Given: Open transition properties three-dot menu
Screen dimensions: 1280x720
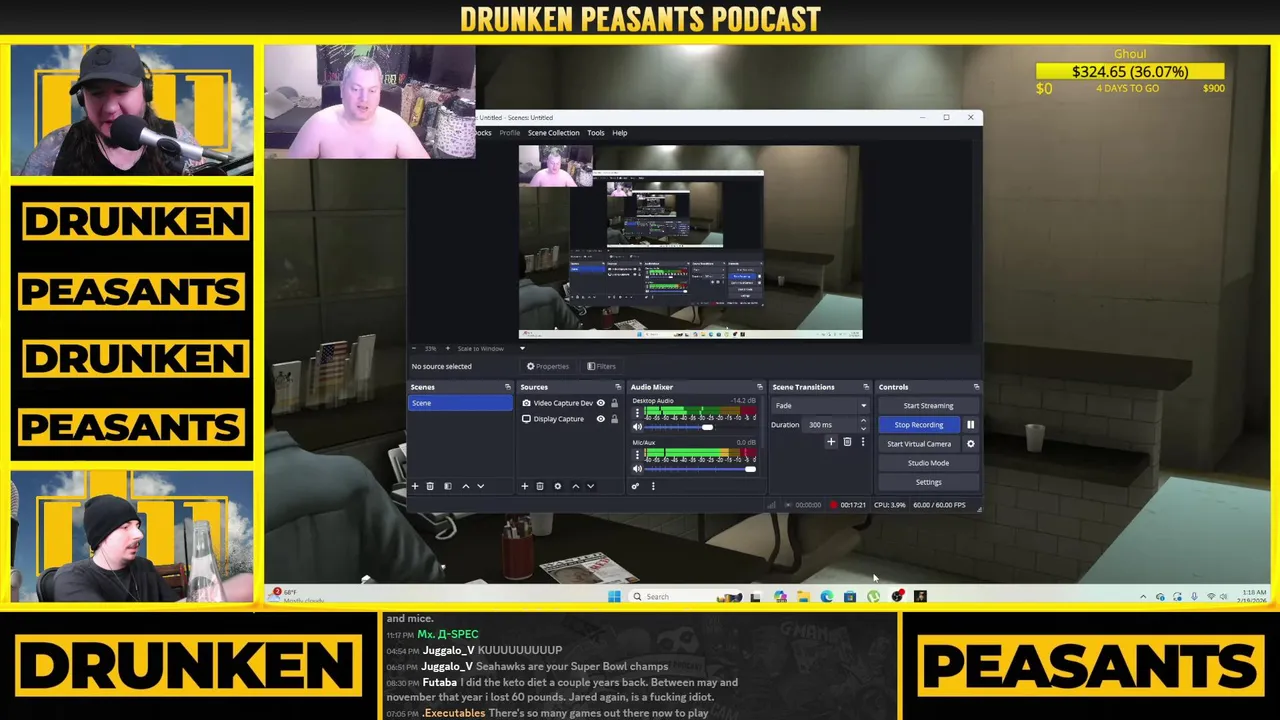Looking at the screenshot, I should [863, 442].
